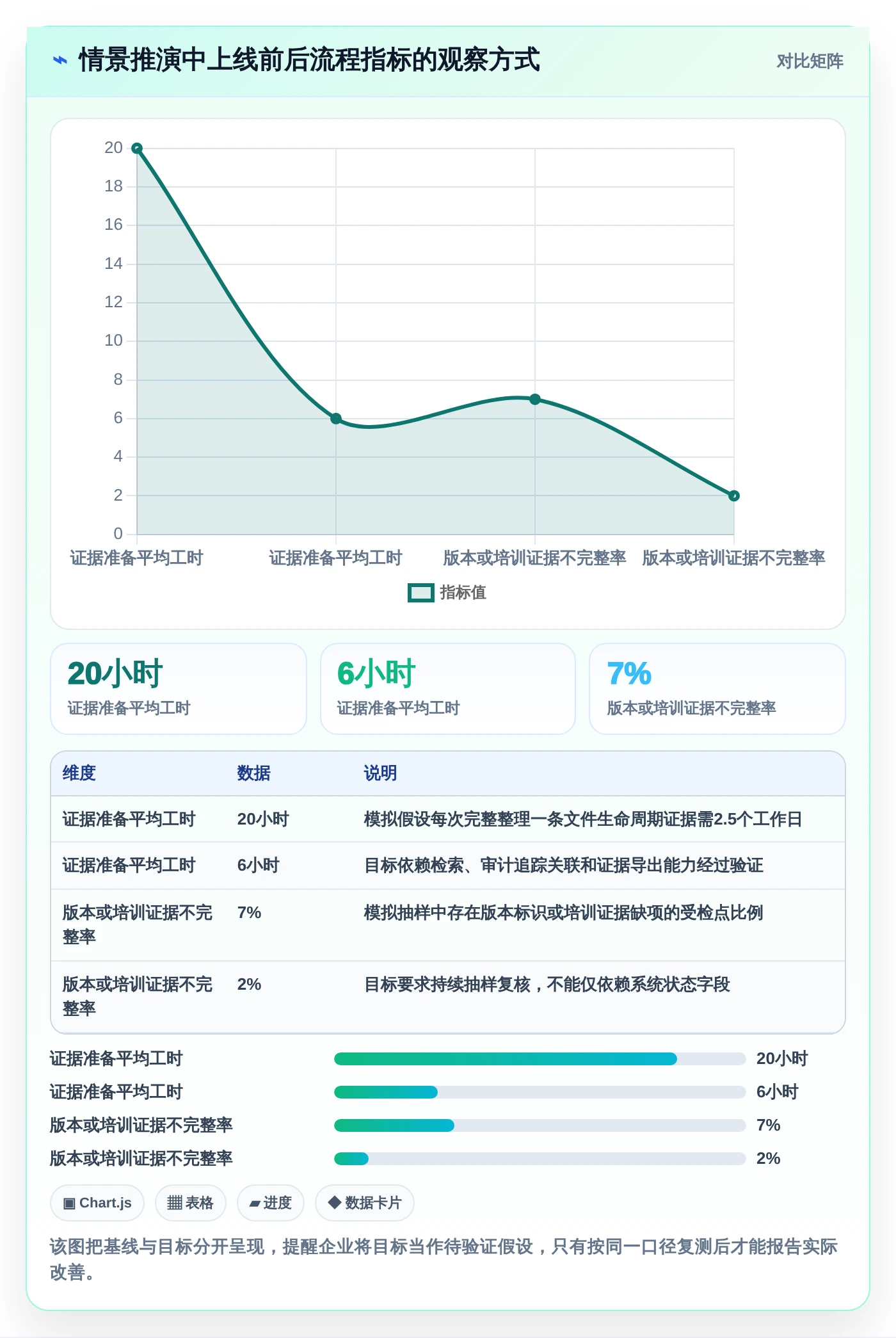Select the chart data point at value 2
This screenshot has height=1338, width=896.
point(734,496)
